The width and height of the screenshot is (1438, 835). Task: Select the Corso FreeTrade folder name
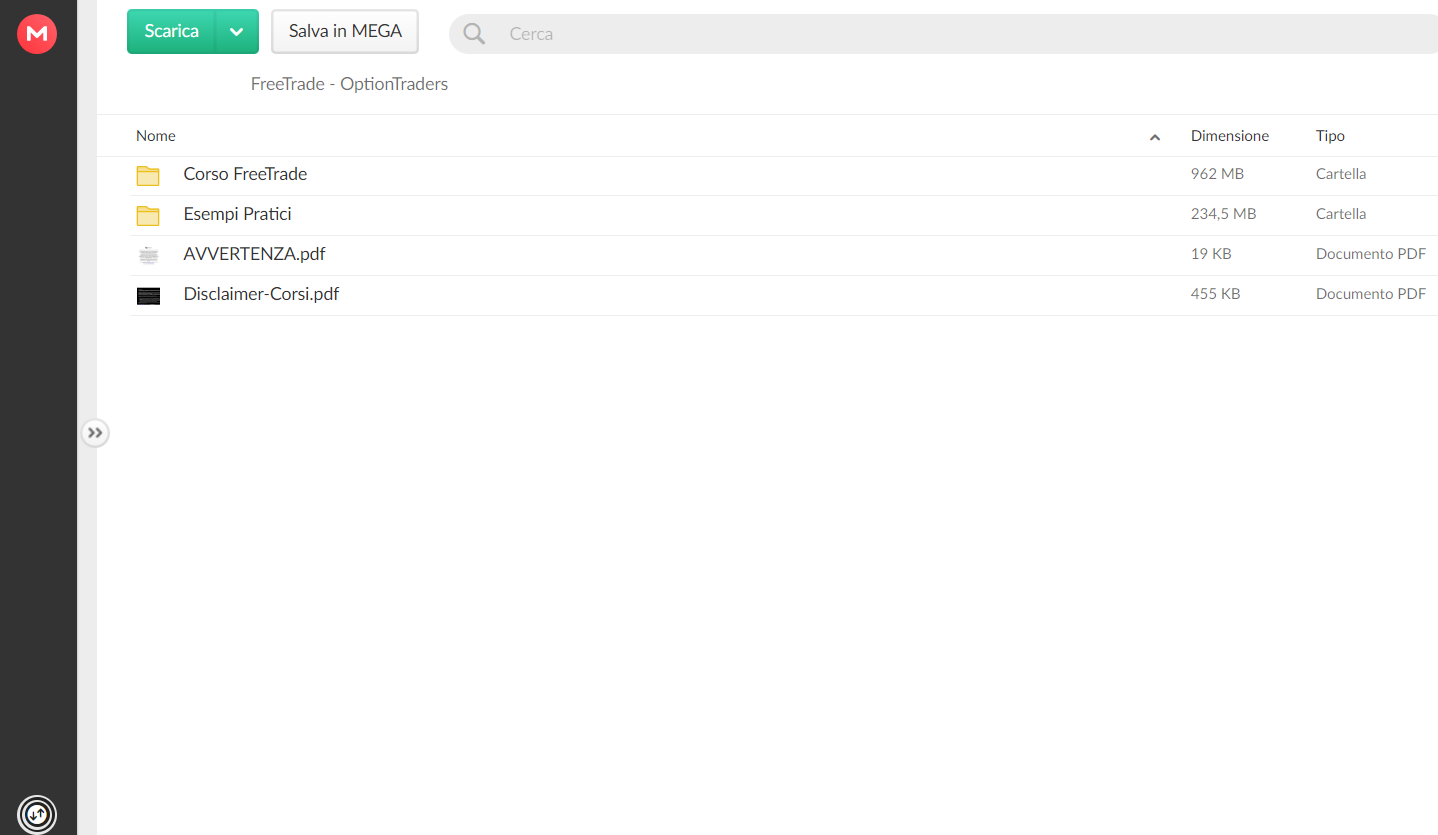tap(245, 174)
